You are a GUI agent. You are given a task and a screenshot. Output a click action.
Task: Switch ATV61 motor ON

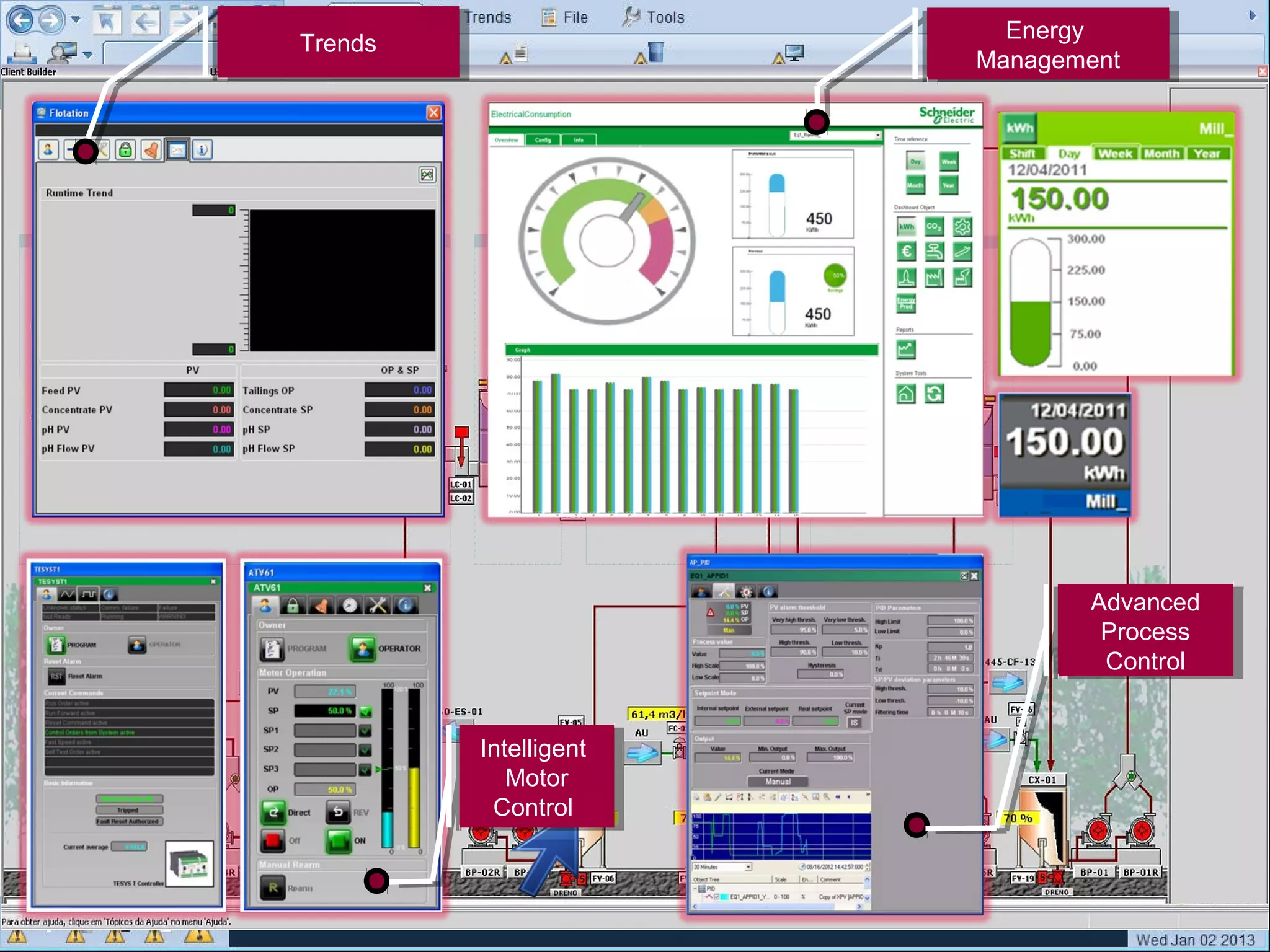(339, 841)
